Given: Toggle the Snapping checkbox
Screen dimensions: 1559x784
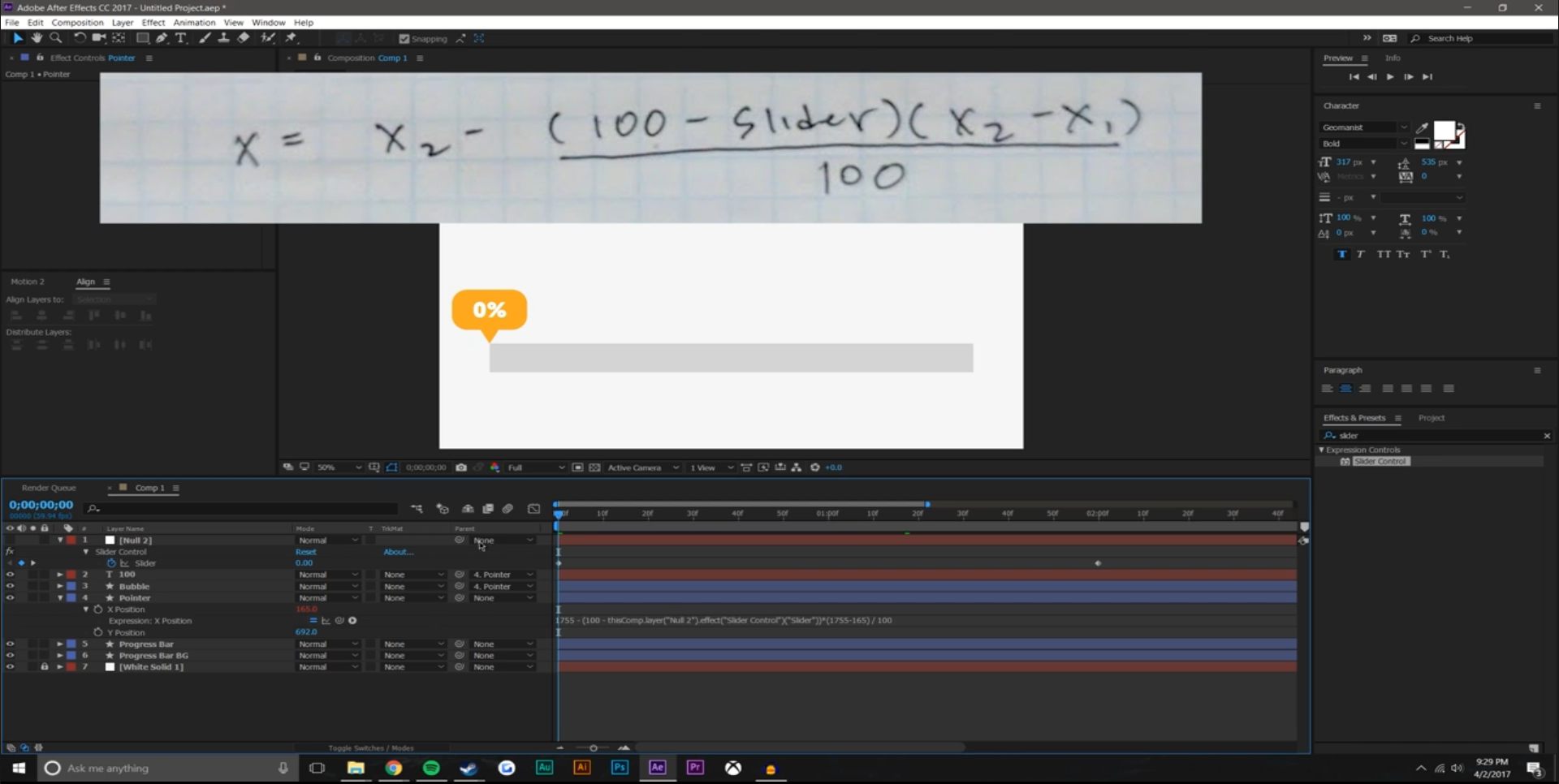Looking at the screenshot, I should coord(404,39).
